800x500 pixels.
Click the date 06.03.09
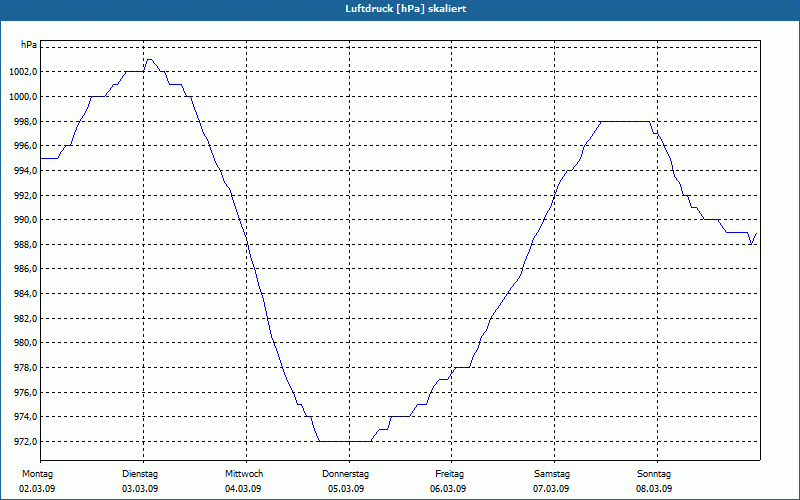(448, 489)
